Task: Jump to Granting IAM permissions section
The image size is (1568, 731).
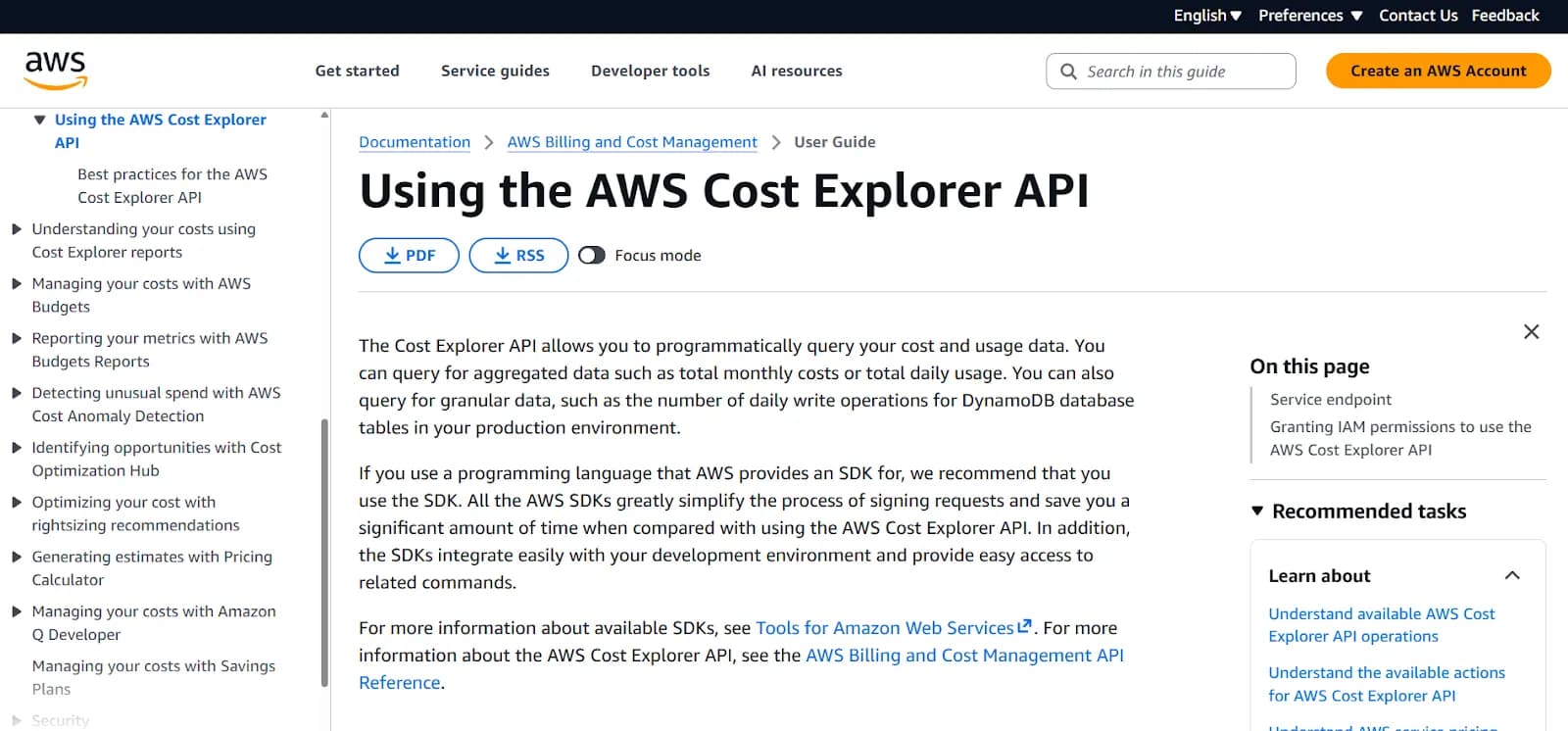Action: click(x=1400, y=439)
